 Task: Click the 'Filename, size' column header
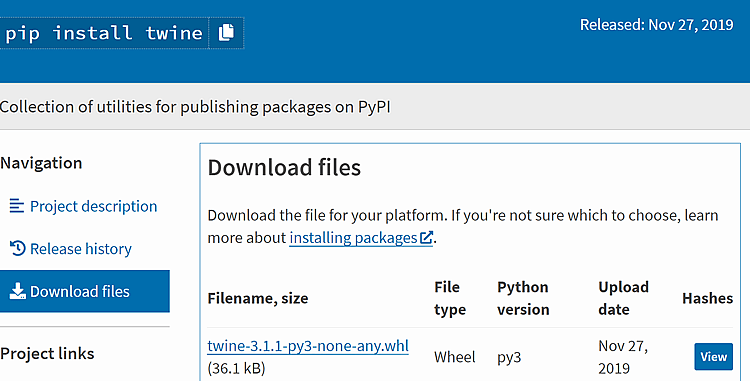click(x=258, y=298)
